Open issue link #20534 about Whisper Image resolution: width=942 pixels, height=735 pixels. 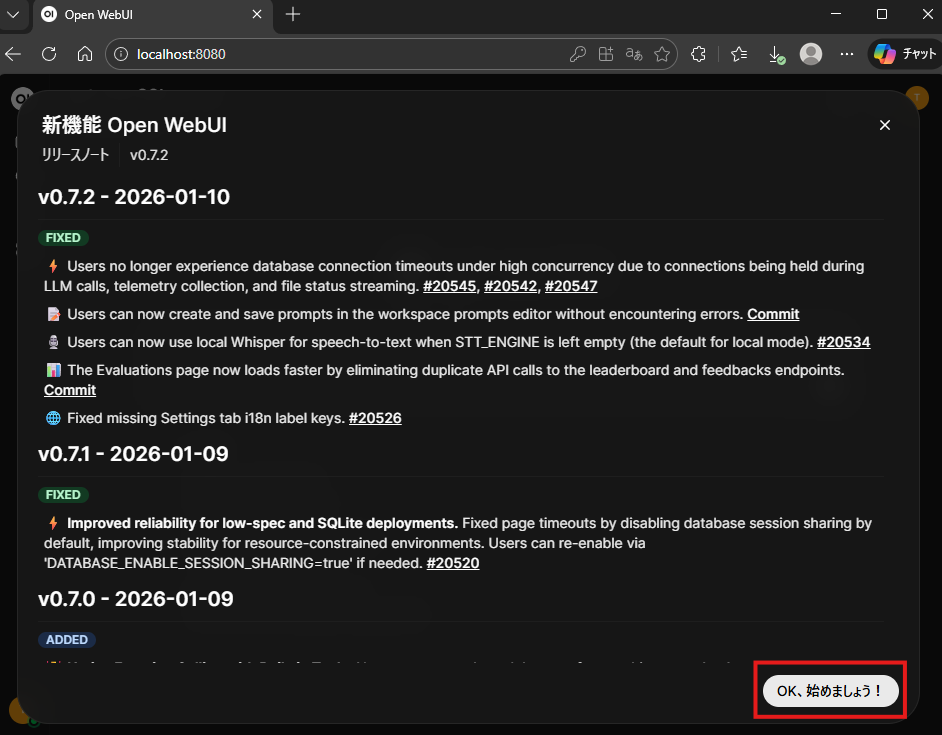pyautogui.click(x=843, y=342)
